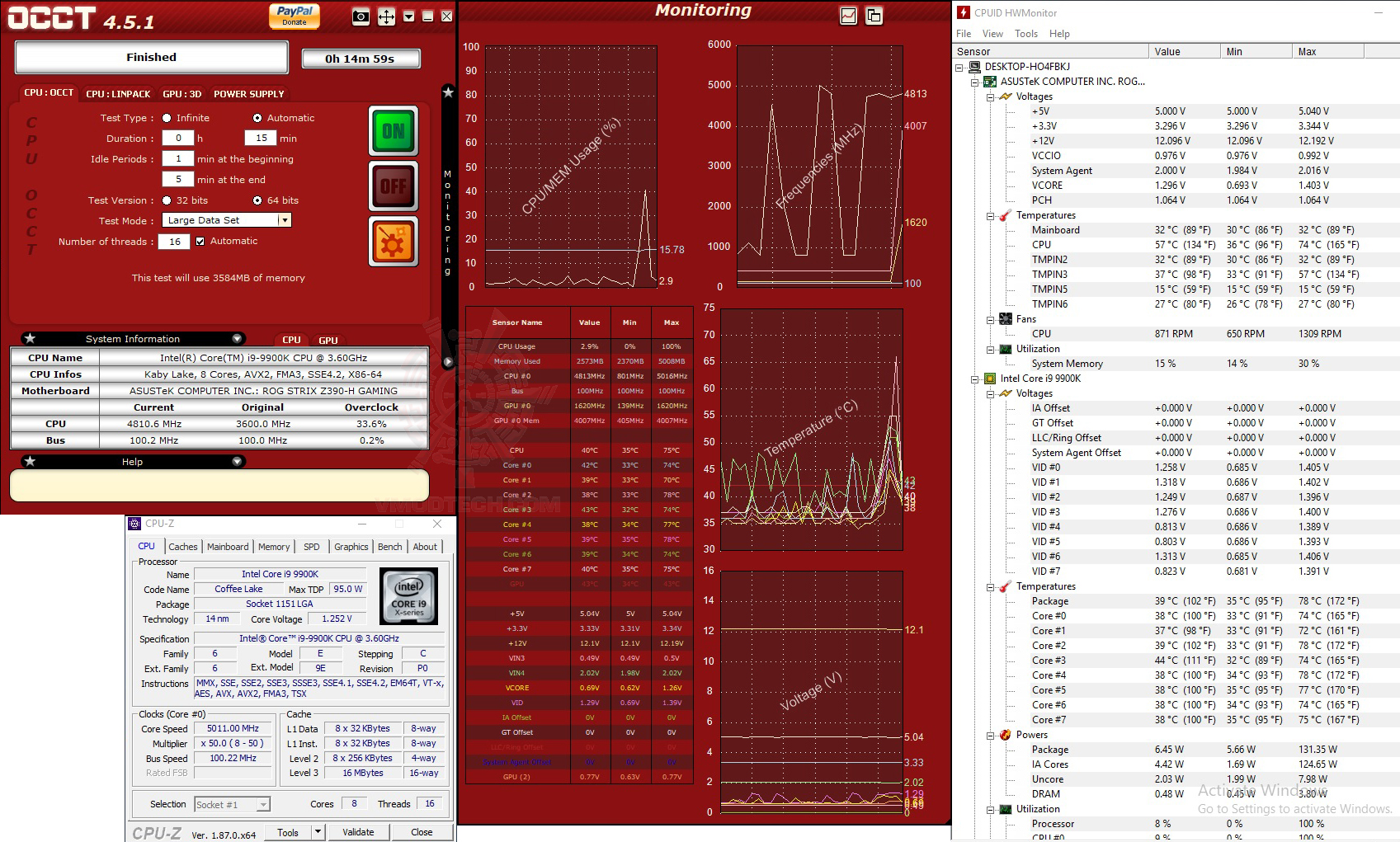Click the star atop the Monitoring sidebar

[x=448, y=92]
